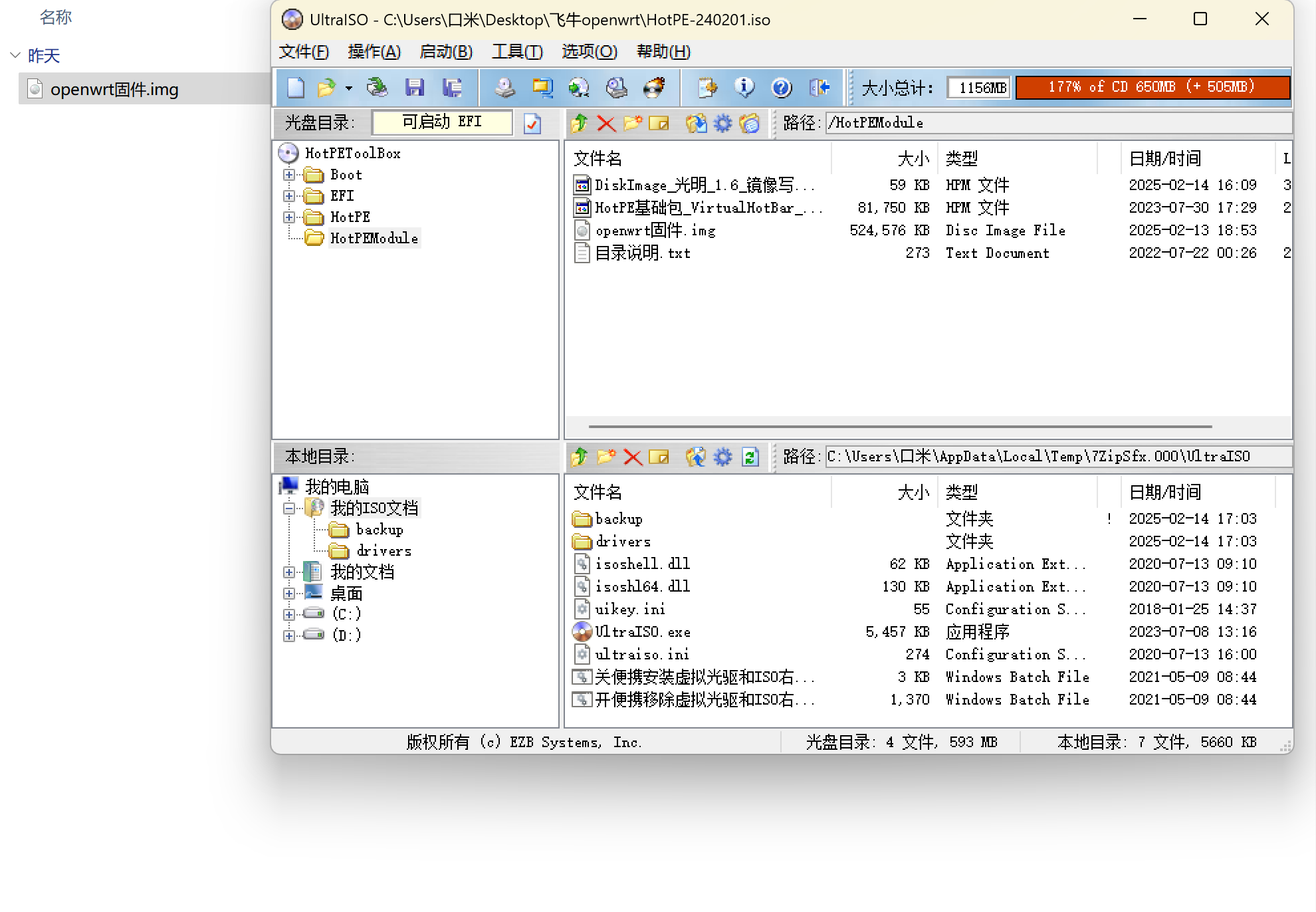Expand the 桌面 tree node

tap(289, 594)
